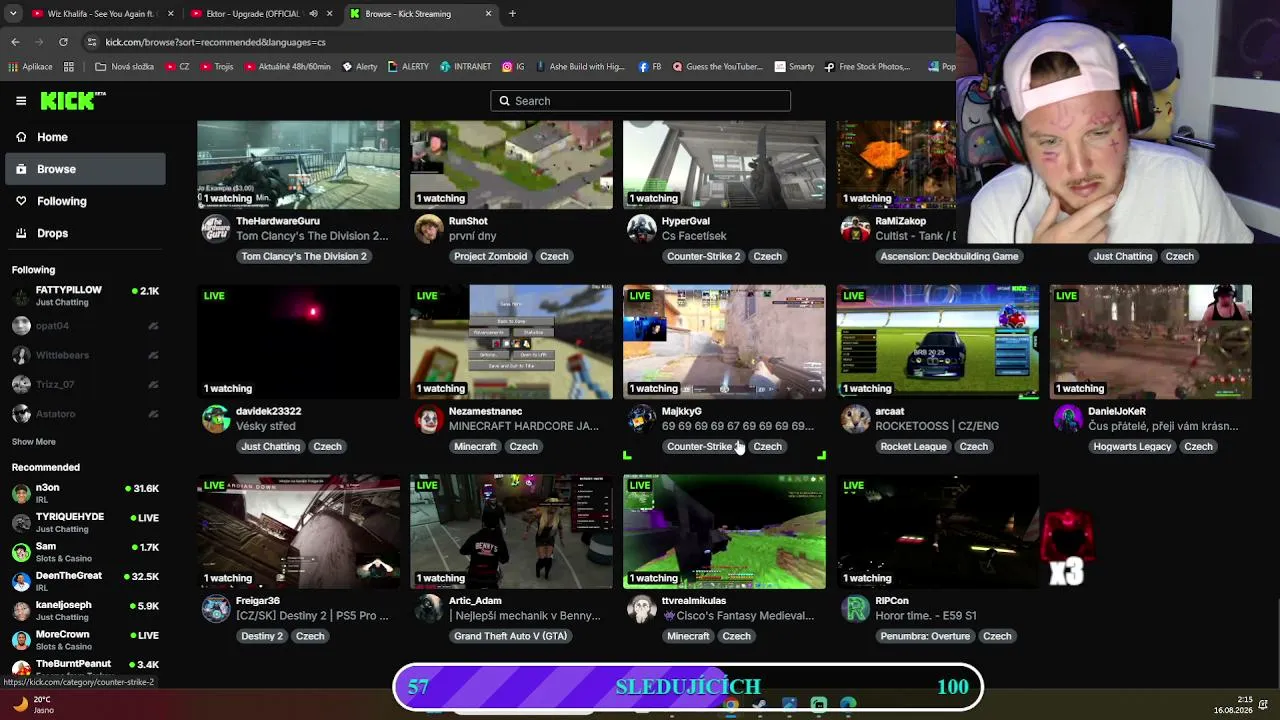This screenshot has height=720, width=1280.
Task: Open Artic_Adam GTA stream thumbnail
Action: click(x=511, y=532)
